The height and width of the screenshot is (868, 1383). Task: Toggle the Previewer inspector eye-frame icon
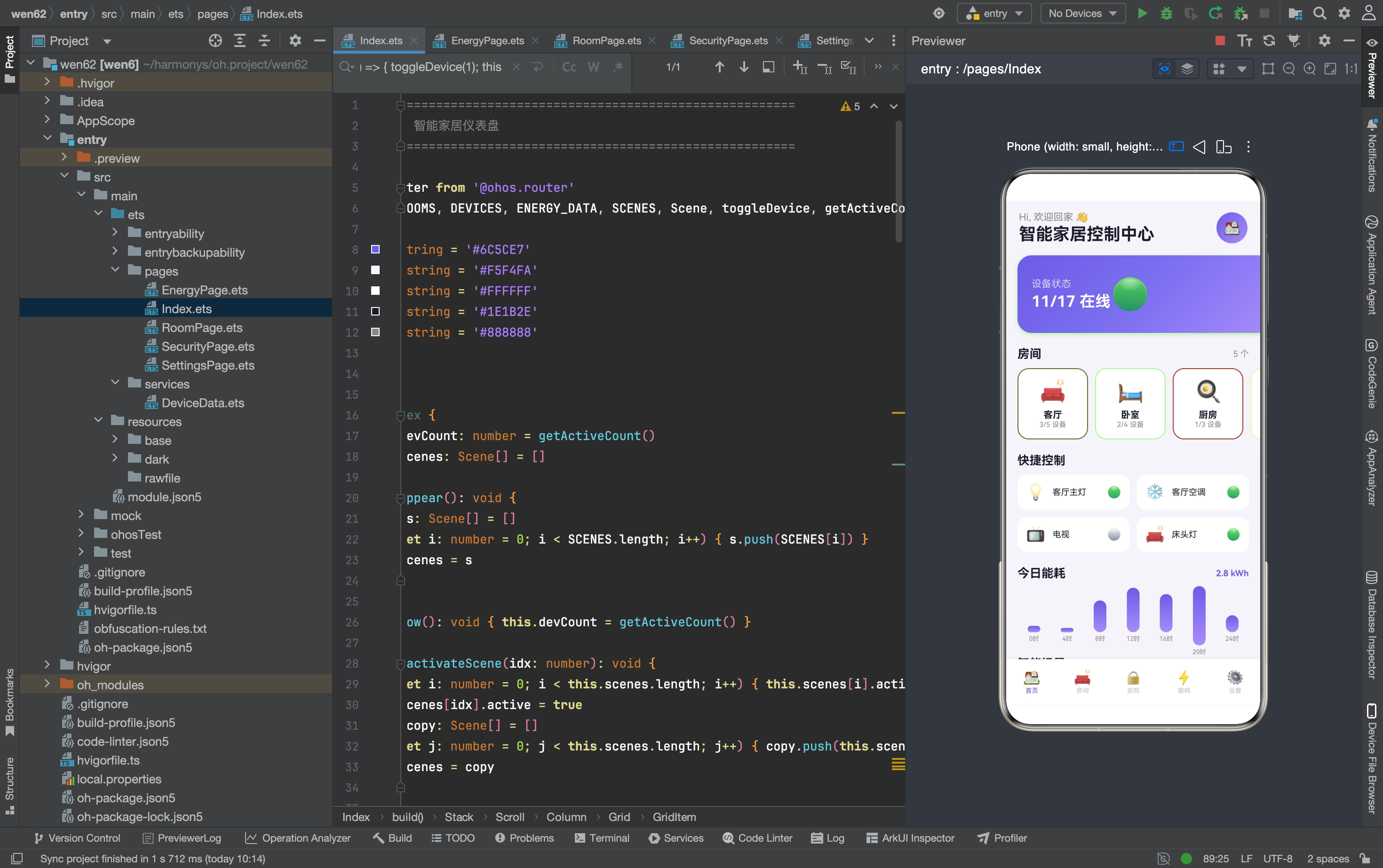tap(1164, 69)
